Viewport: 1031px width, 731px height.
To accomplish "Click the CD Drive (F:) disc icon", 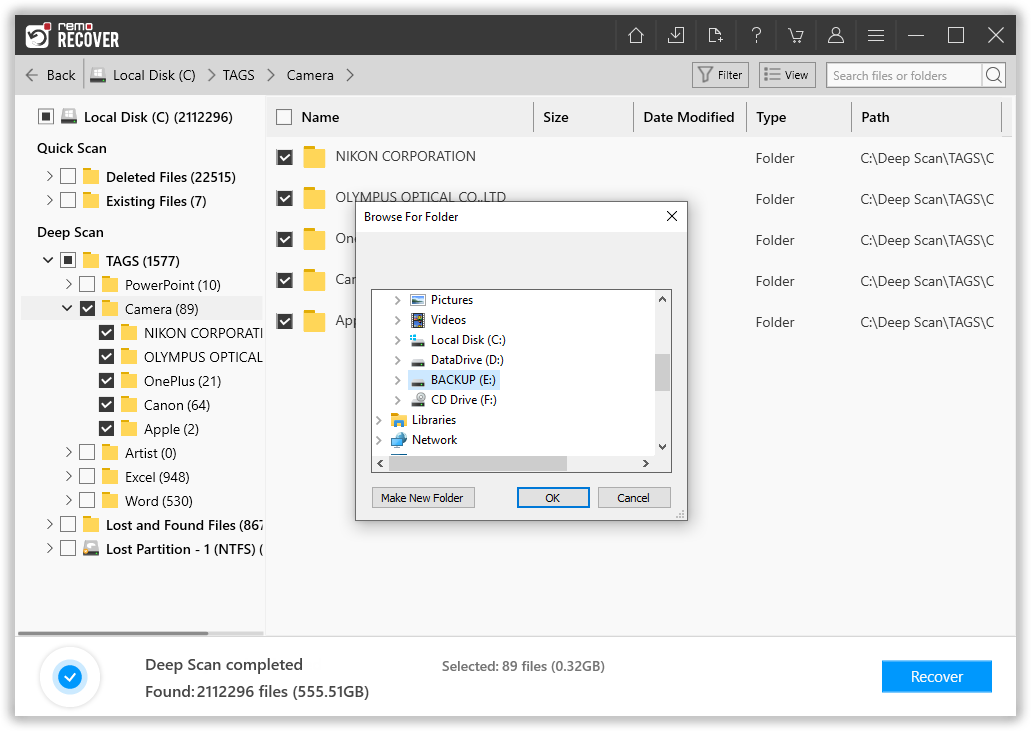I will pos(418,400).
